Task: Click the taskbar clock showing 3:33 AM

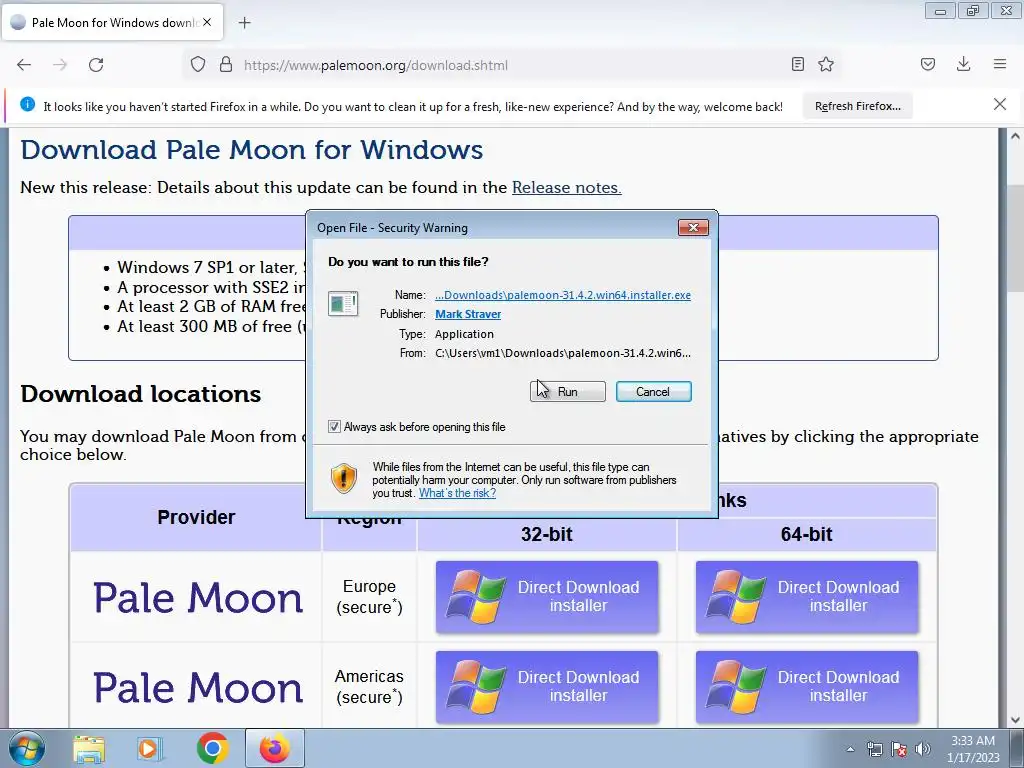Action: pyautogui.click(x=973, y=749)
